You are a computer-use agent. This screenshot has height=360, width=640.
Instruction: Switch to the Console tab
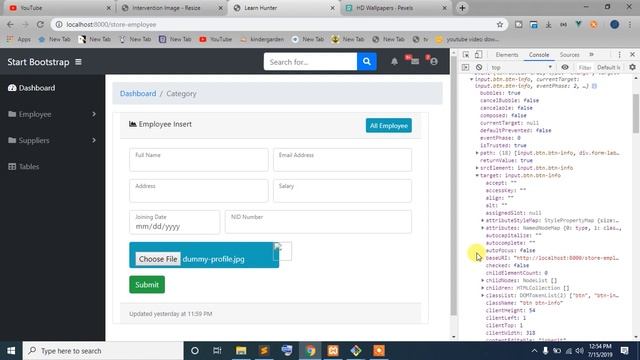click(539, 55)
